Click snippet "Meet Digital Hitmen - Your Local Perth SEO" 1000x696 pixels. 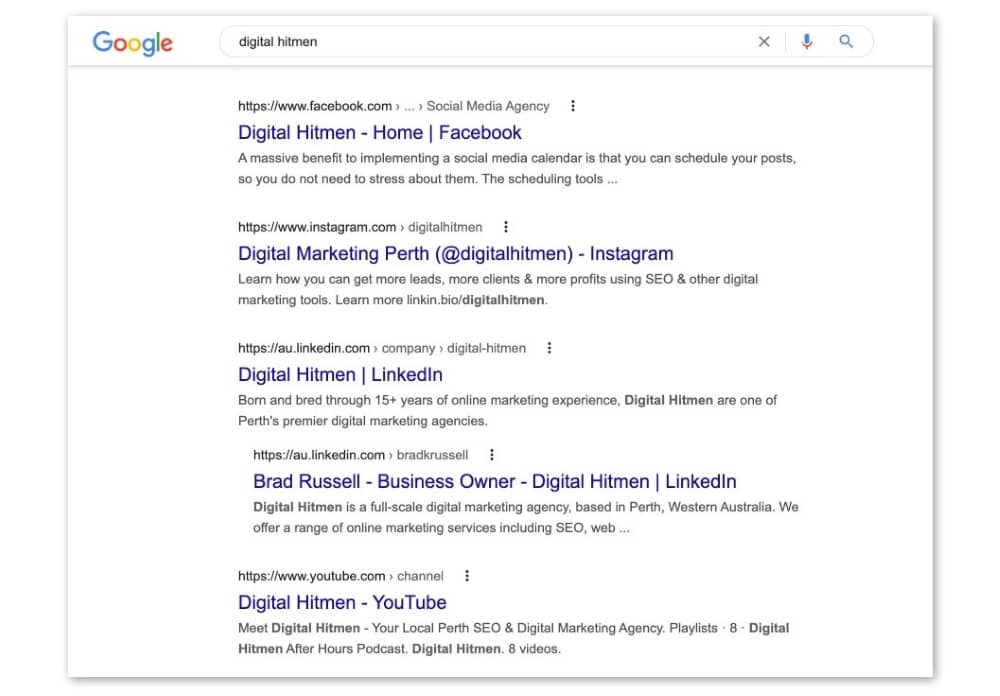(x=513, y=638)
